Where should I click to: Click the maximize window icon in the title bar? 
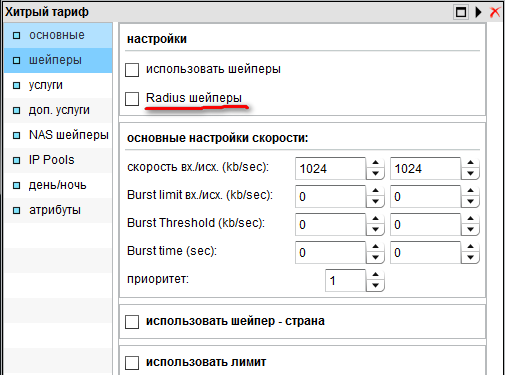pyautogui.click(x=461, y=13)
